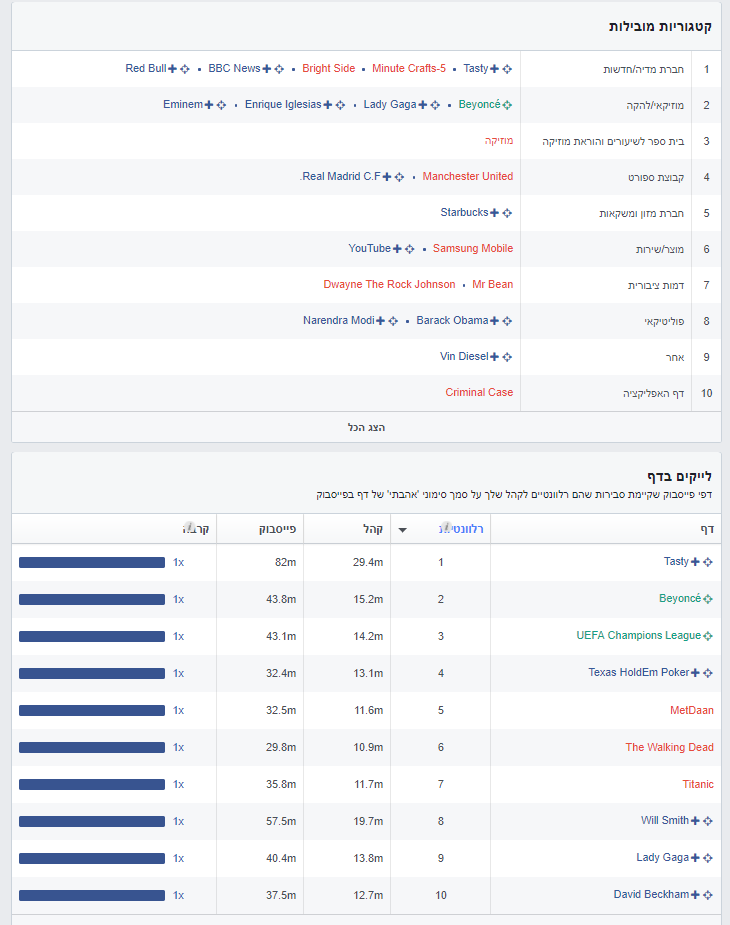Open the Minute Crafts-5 page link
This screenshot has height=925, width=730.
point(409,68)
